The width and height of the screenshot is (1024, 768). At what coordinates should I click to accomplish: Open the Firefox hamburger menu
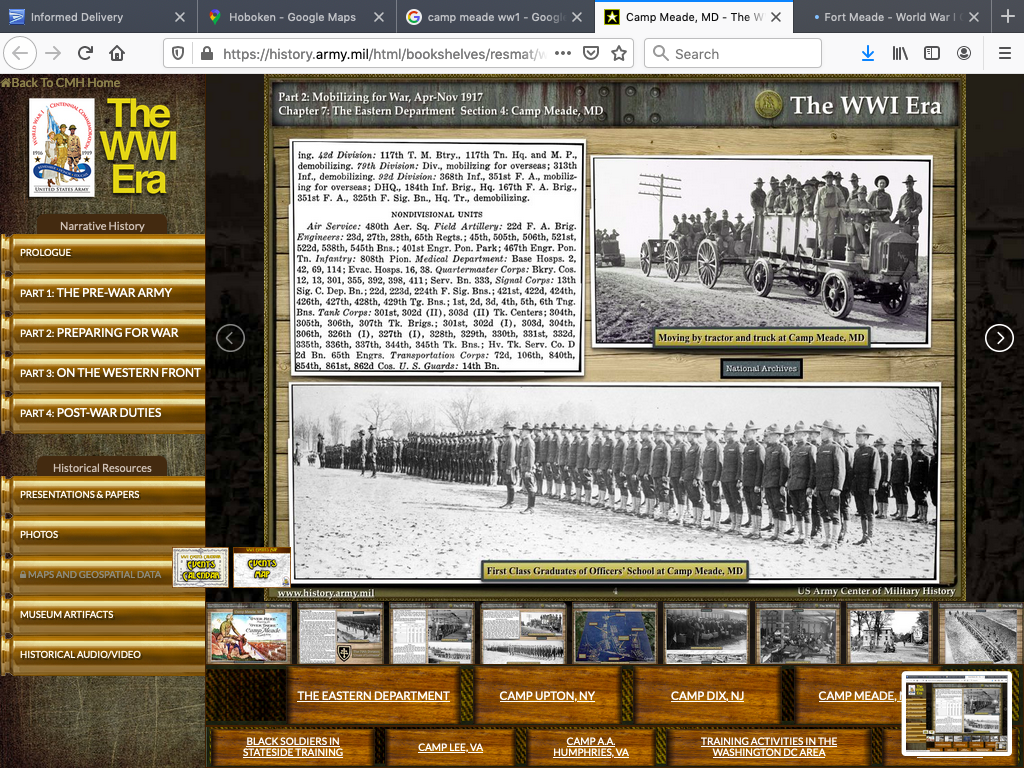point(1003,53)
